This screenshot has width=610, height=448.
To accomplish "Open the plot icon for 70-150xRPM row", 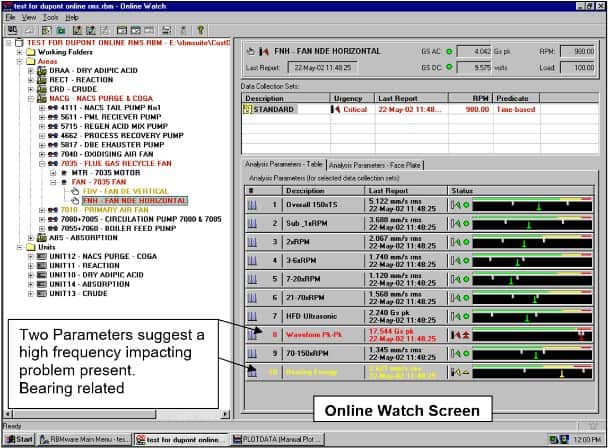I will (252, 354).
